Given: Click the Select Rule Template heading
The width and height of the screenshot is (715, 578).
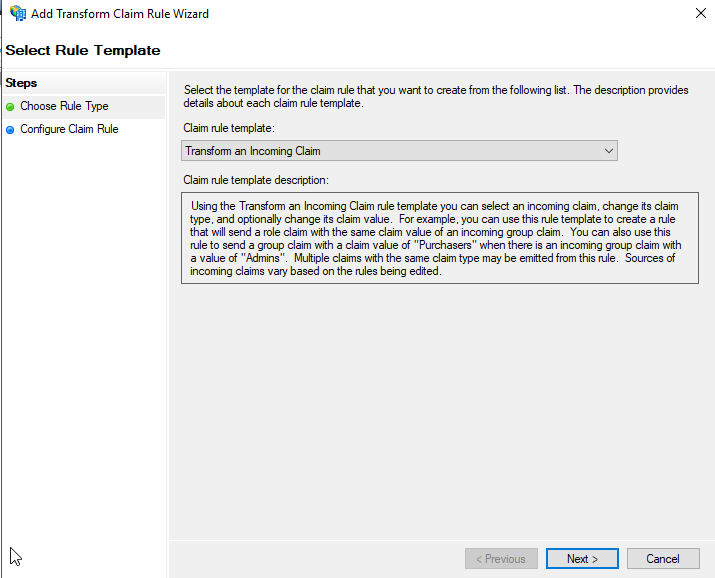Looking at the screenshot, I should click(83, 50).
